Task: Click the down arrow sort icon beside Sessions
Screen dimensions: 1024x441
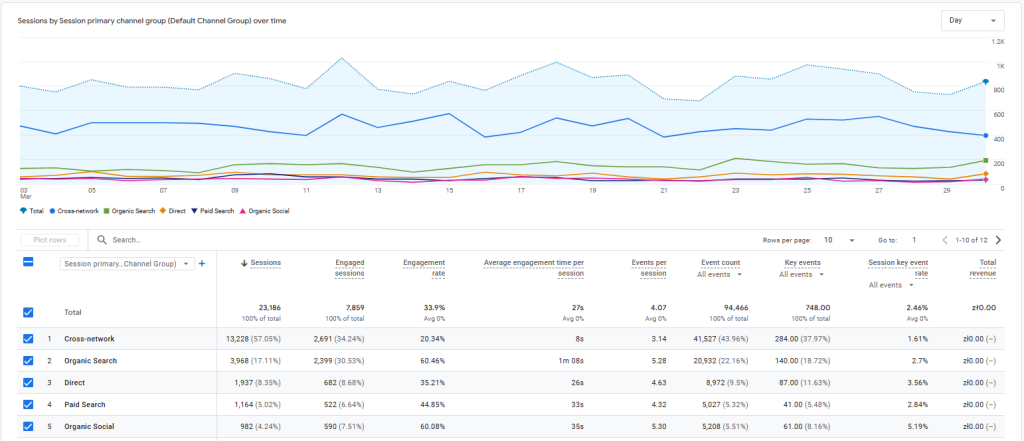Action: click(245, 263)
